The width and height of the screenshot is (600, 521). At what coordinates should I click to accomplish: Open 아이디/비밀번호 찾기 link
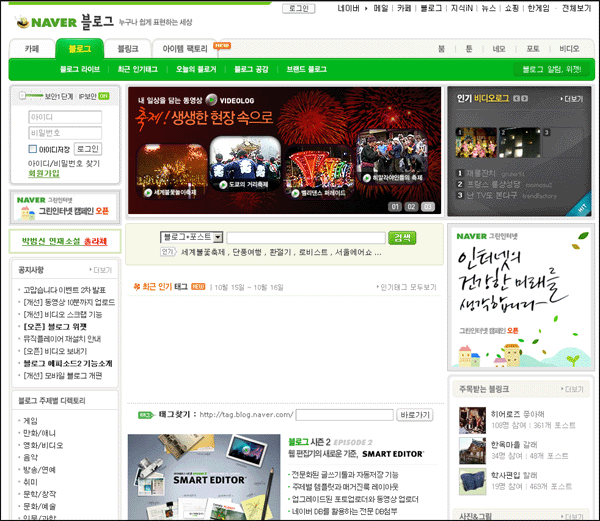click(x=64, y=163)
